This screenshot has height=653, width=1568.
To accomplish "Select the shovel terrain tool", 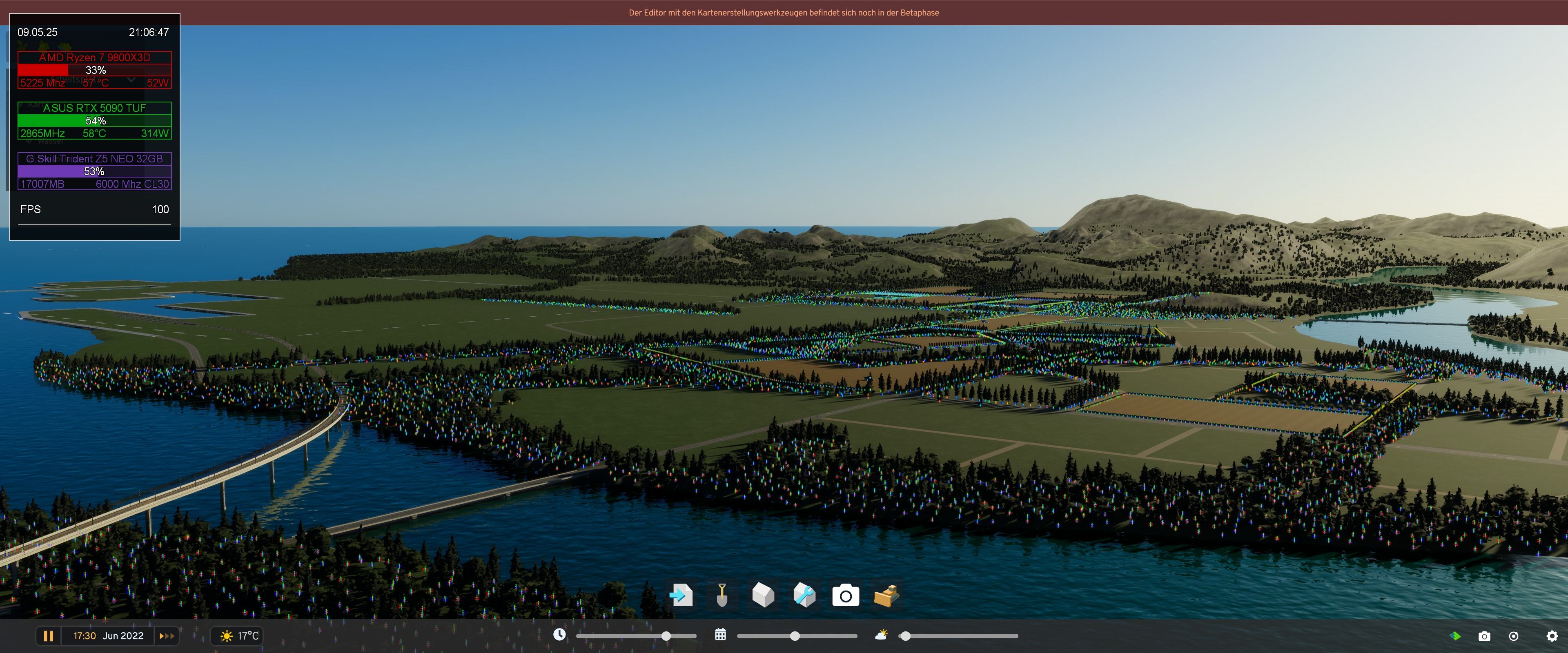I will tap(722, 595).
